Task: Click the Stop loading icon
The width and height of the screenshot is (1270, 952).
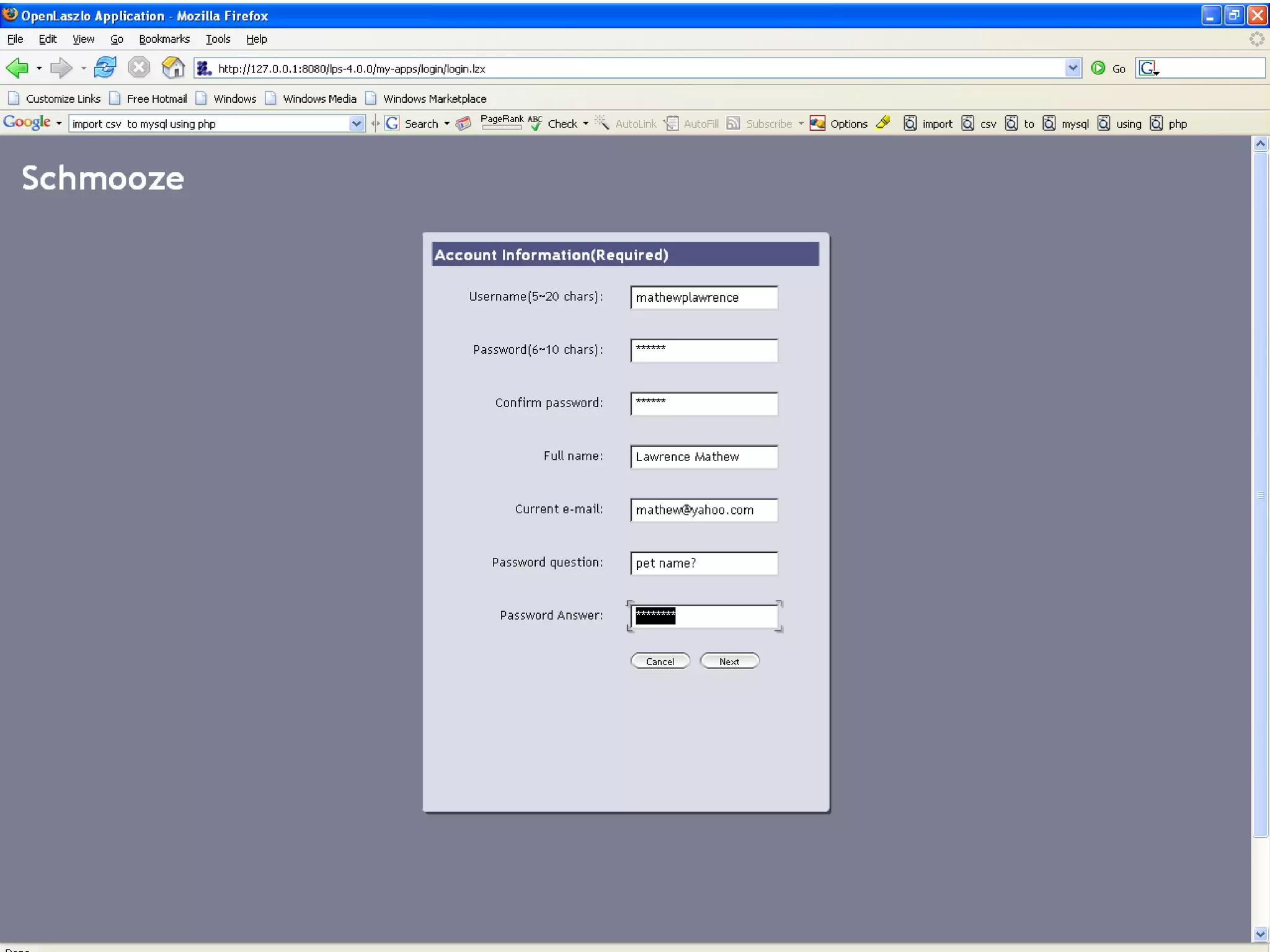Action: pyautogui.click(x=139, y=68)
